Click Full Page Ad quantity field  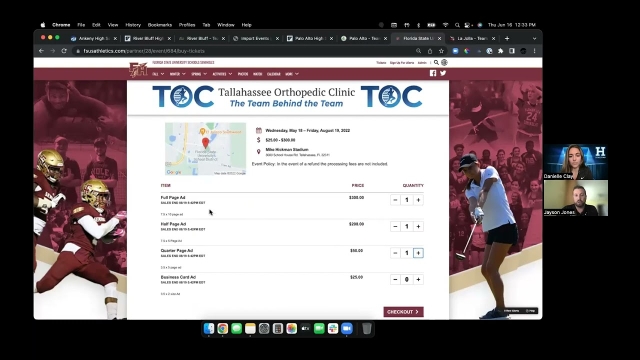[x=407, y=200]
